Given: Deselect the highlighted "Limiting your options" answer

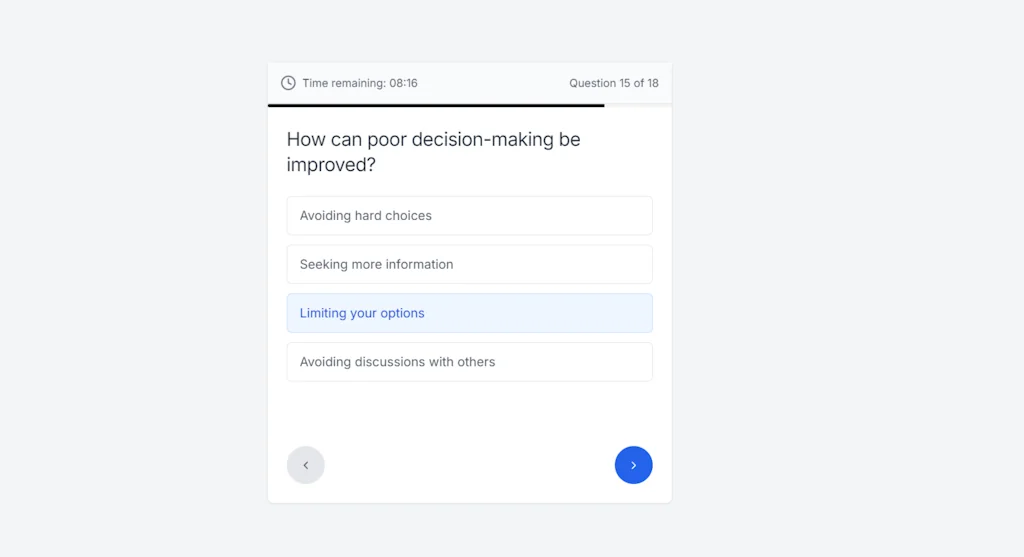Looking at the screenshot, I should point(469,313).
